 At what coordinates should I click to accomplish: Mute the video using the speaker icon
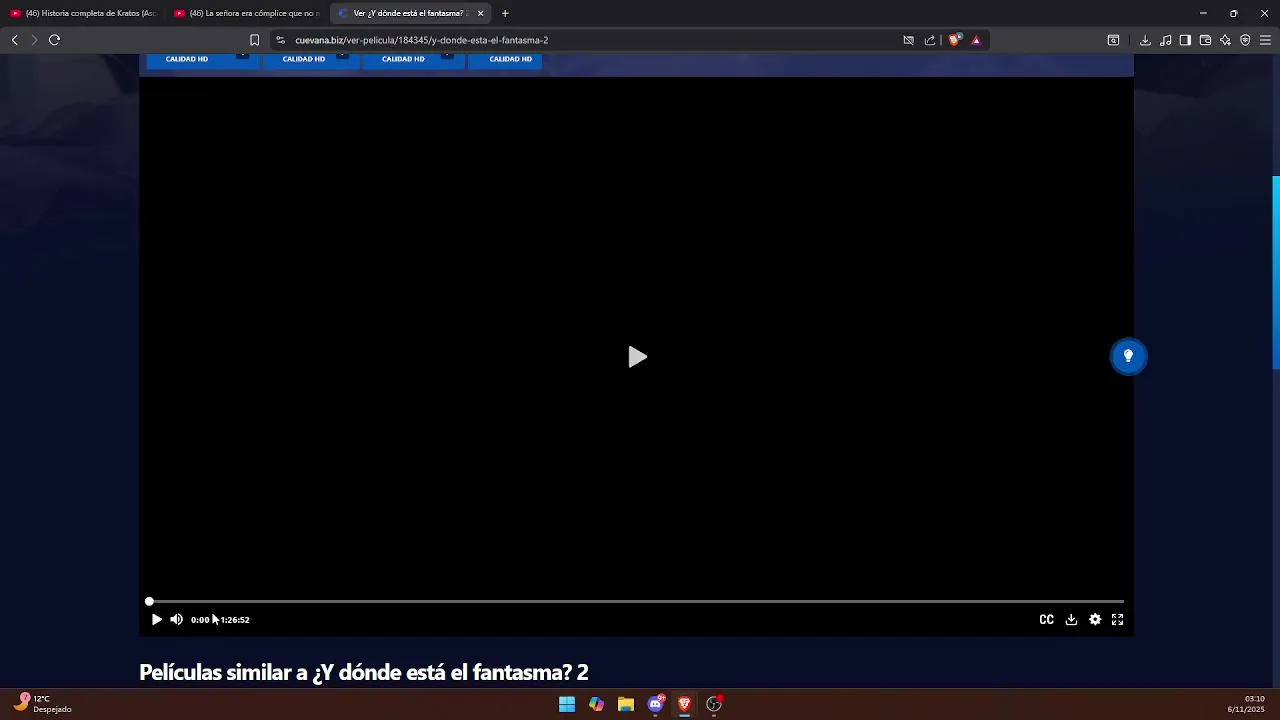pyautogui.click(x=176, y=620)
